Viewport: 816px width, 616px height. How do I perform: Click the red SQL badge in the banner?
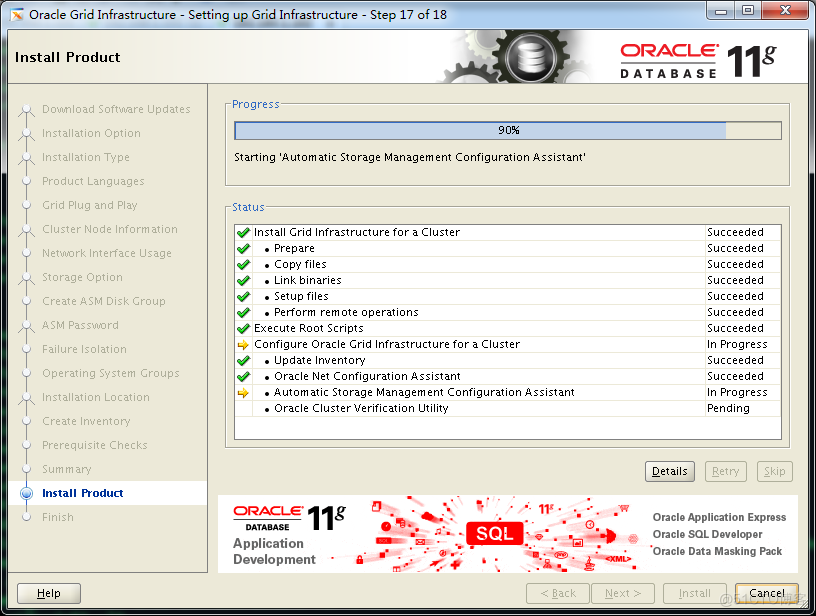(494, 533)
